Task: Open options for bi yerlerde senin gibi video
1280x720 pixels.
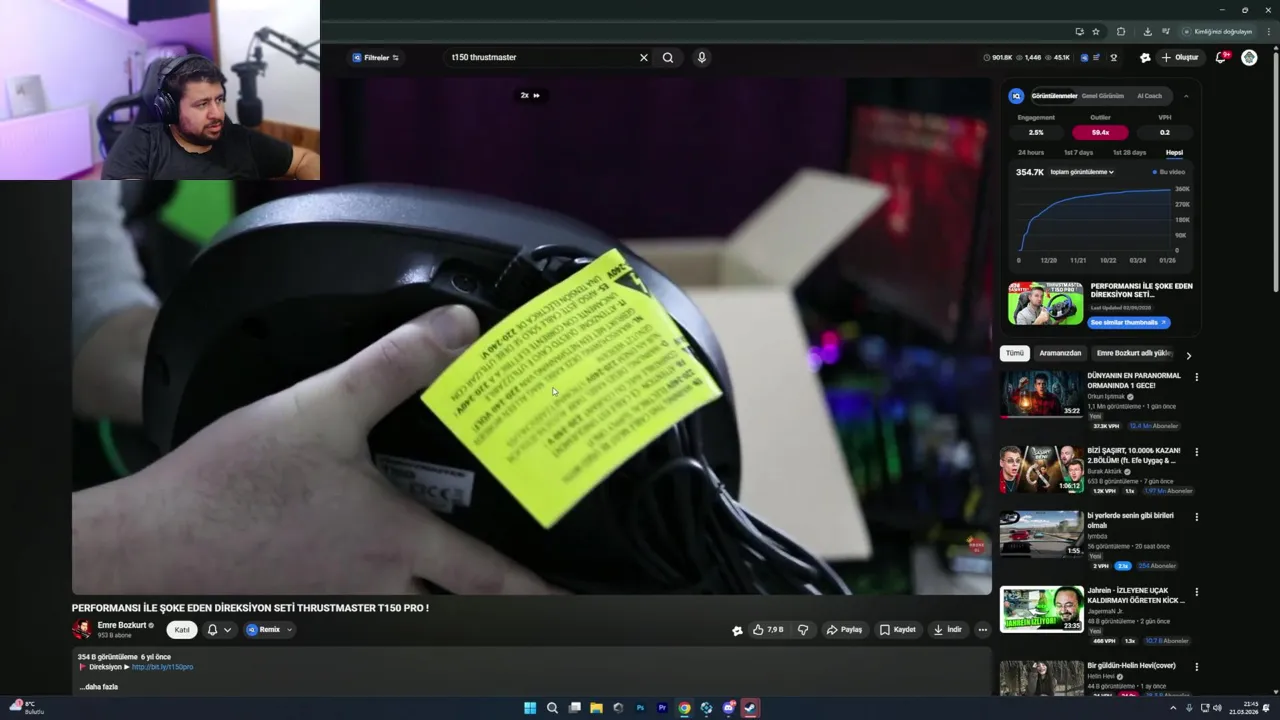Action: tap(1196, 517)
